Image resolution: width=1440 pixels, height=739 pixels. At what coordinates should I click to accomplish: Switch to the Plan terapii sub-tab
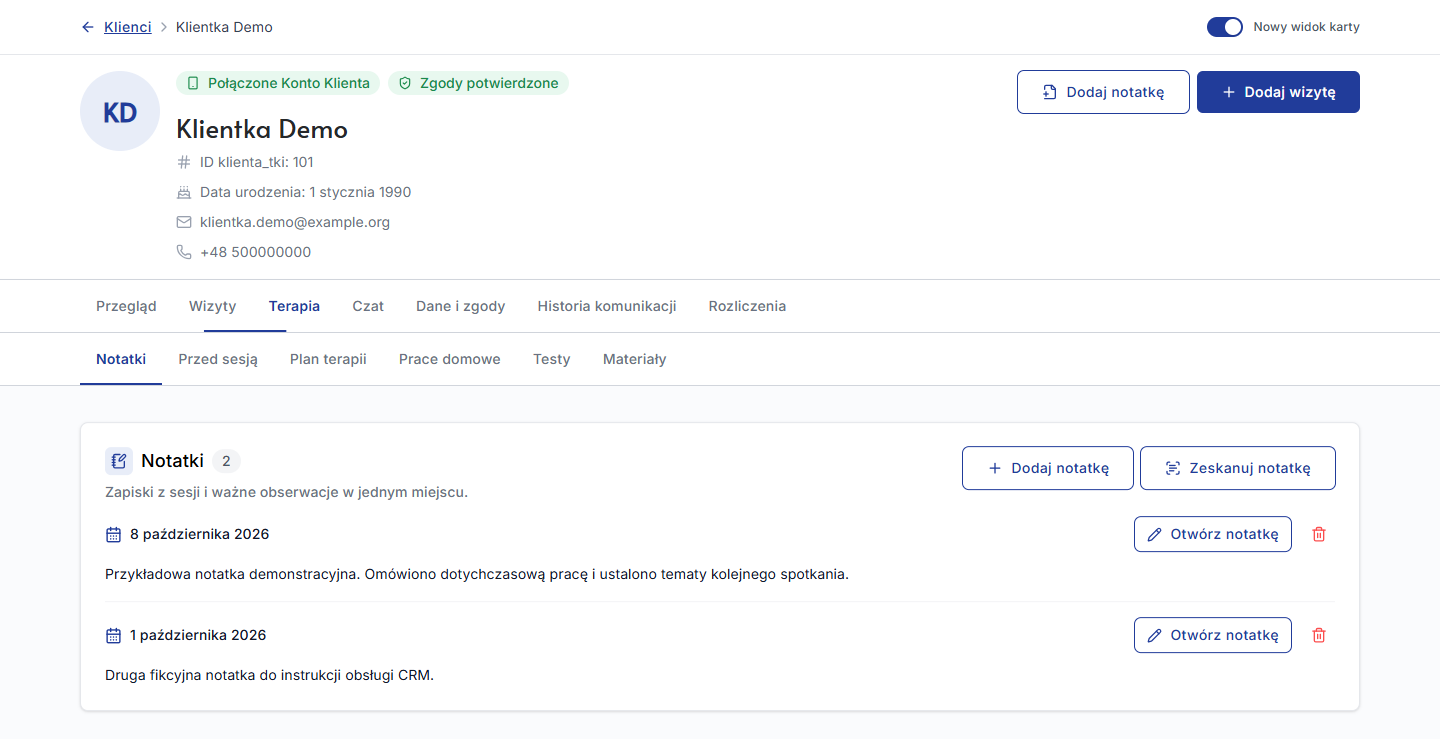pos(328,359)
